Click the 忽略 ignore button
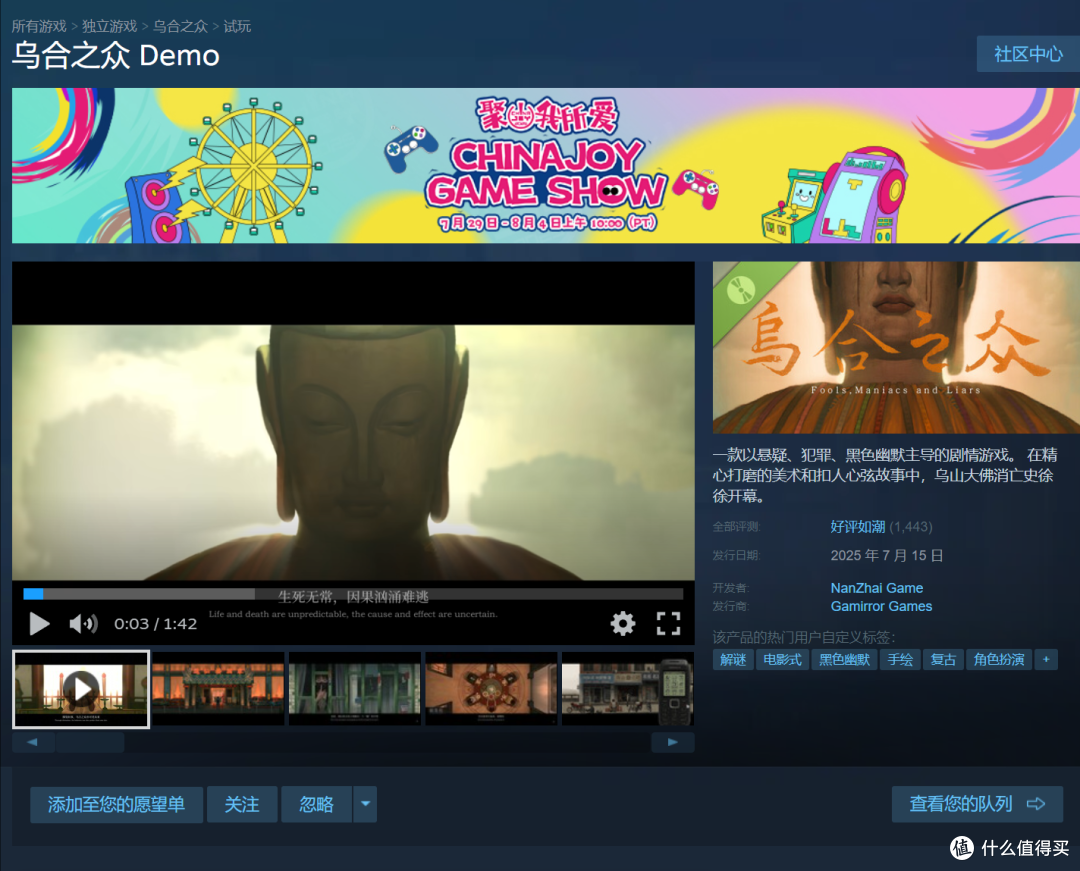The image size is (1080, 871). pos(317,804)
